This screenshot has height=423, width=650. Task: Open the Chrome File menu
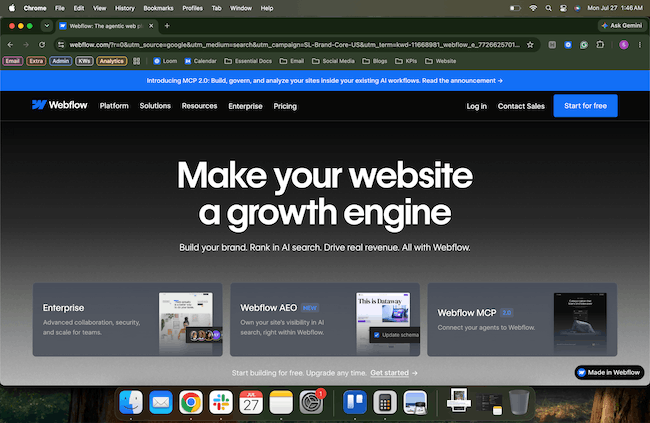[x=60, y=8]
